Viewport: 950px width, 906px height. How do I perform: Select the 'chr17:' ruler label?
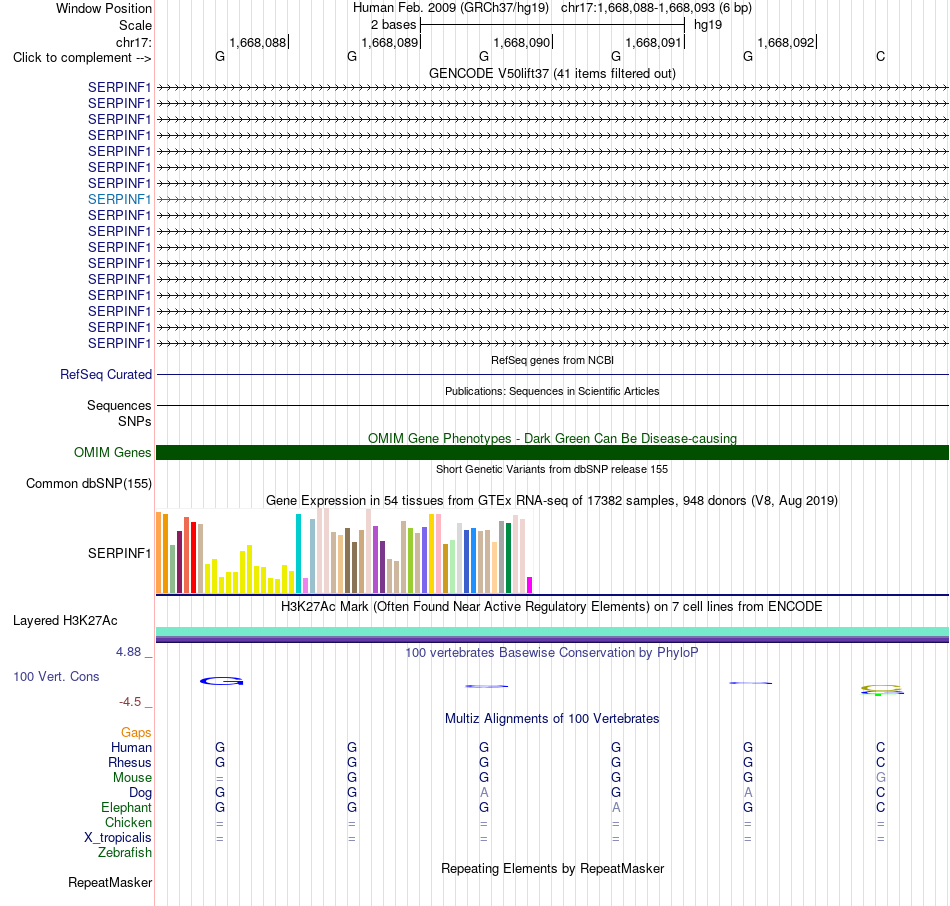(134, 42)
